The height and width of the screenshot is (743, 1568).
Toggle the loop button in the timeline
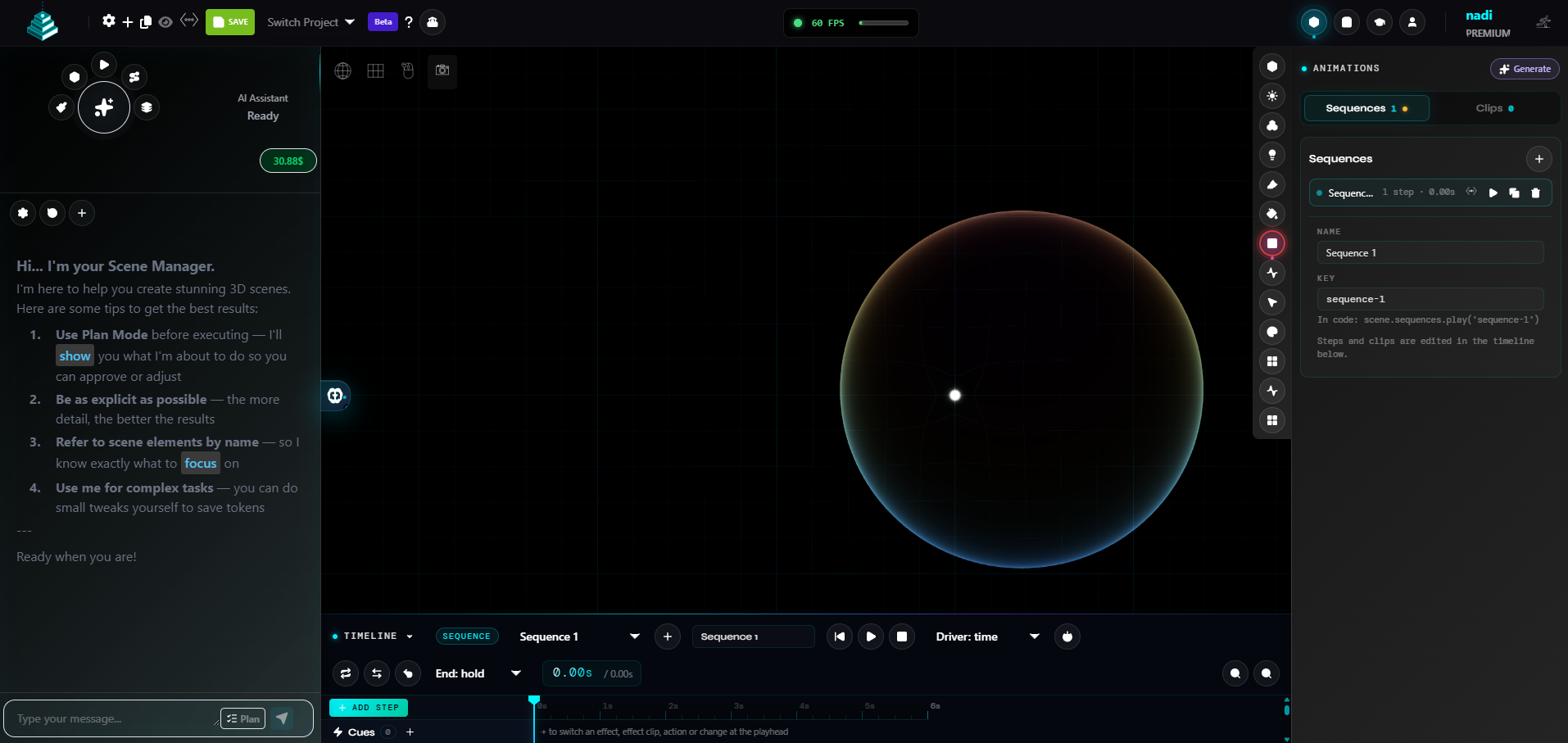coord(346,673)
